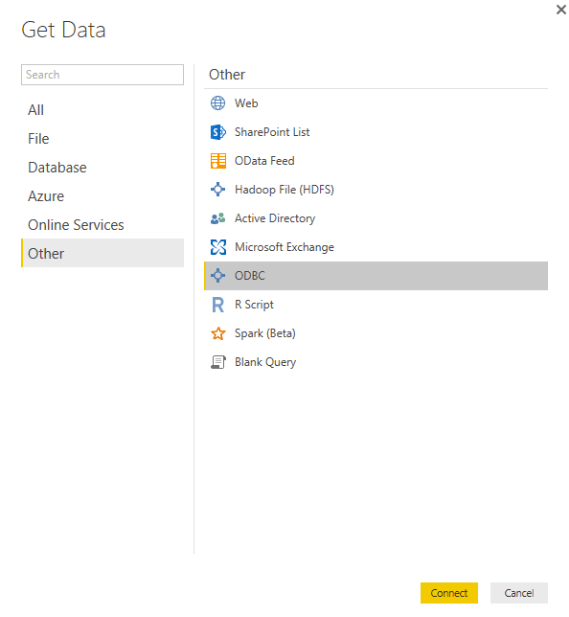Click the R Script icon

pyautogui.click(x=218, y=305)
